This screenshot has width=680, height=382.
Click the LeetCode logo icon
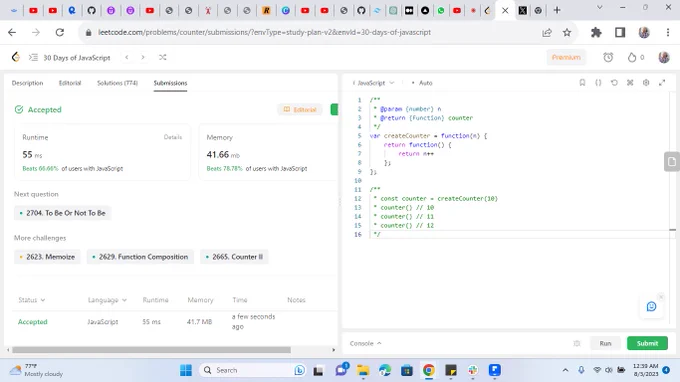click(16, 57)
